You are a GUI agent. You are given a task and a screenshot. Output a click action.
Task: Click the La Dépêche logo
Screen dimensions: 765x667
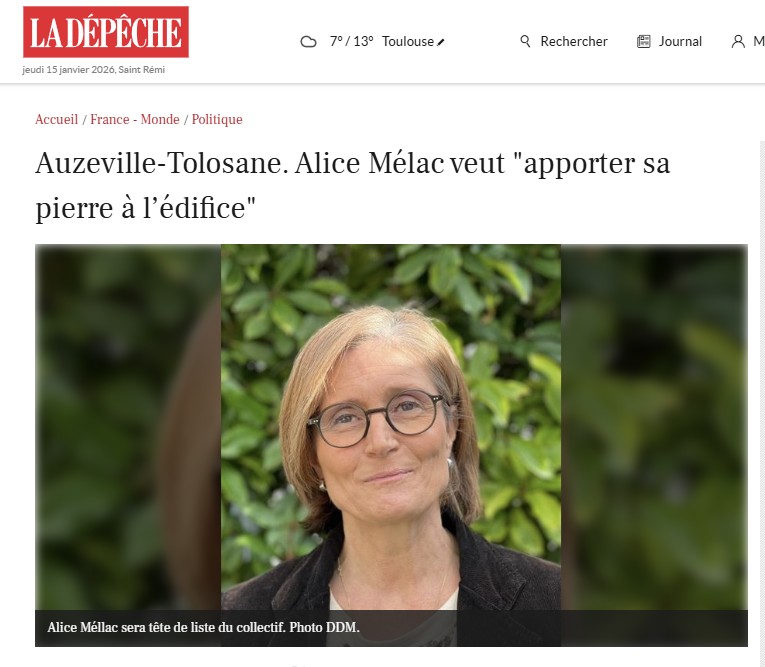[x=106, y=32]
